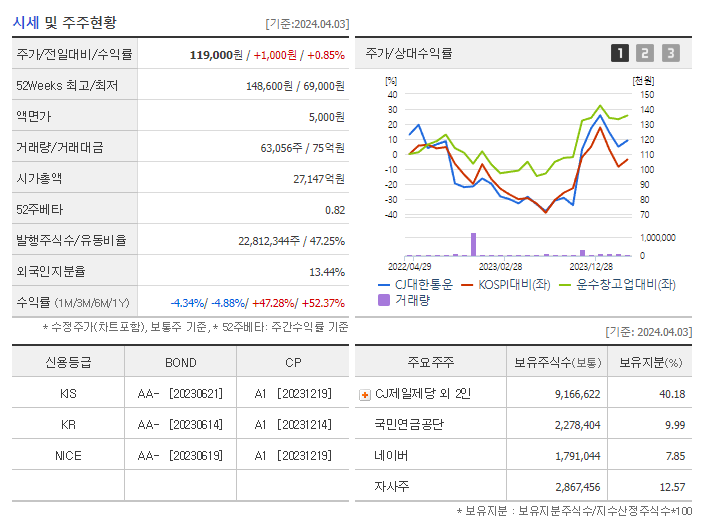
Task: Click the 보유주식수(보통) column header
Action: 557,363
